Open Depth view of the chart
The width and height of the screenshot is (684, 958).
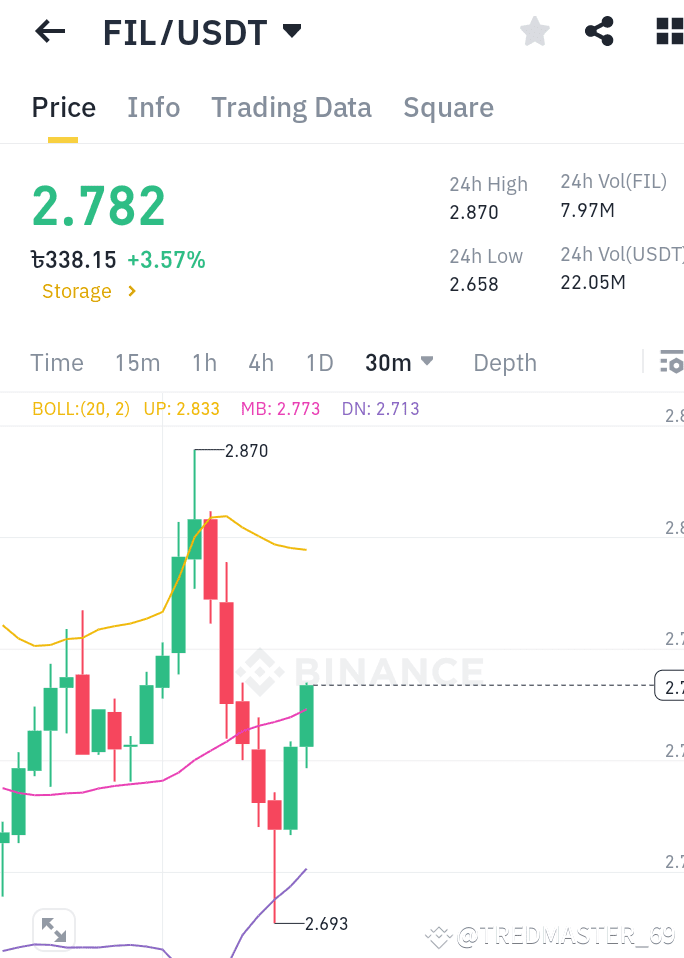504,362
